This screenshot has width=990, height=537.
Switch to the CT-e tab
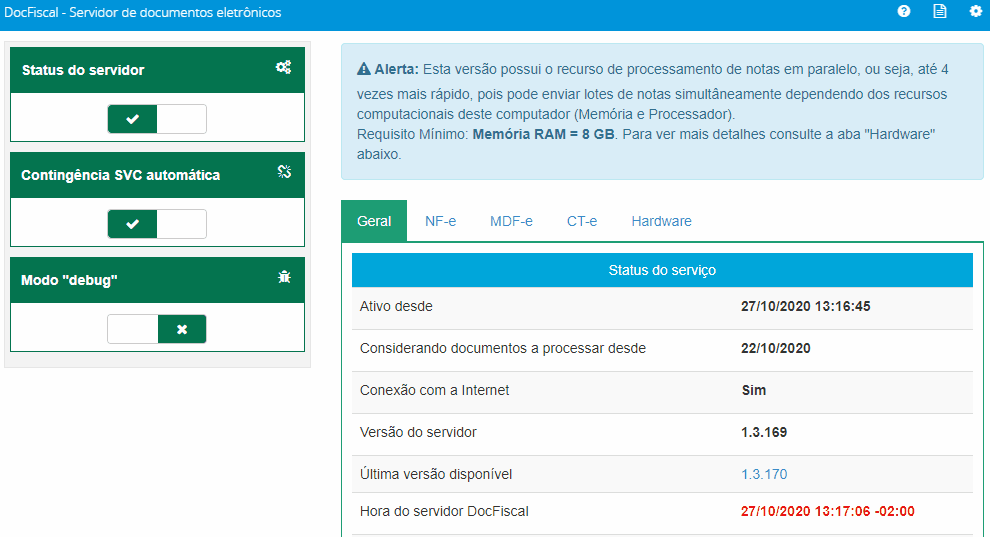[581, 221]
